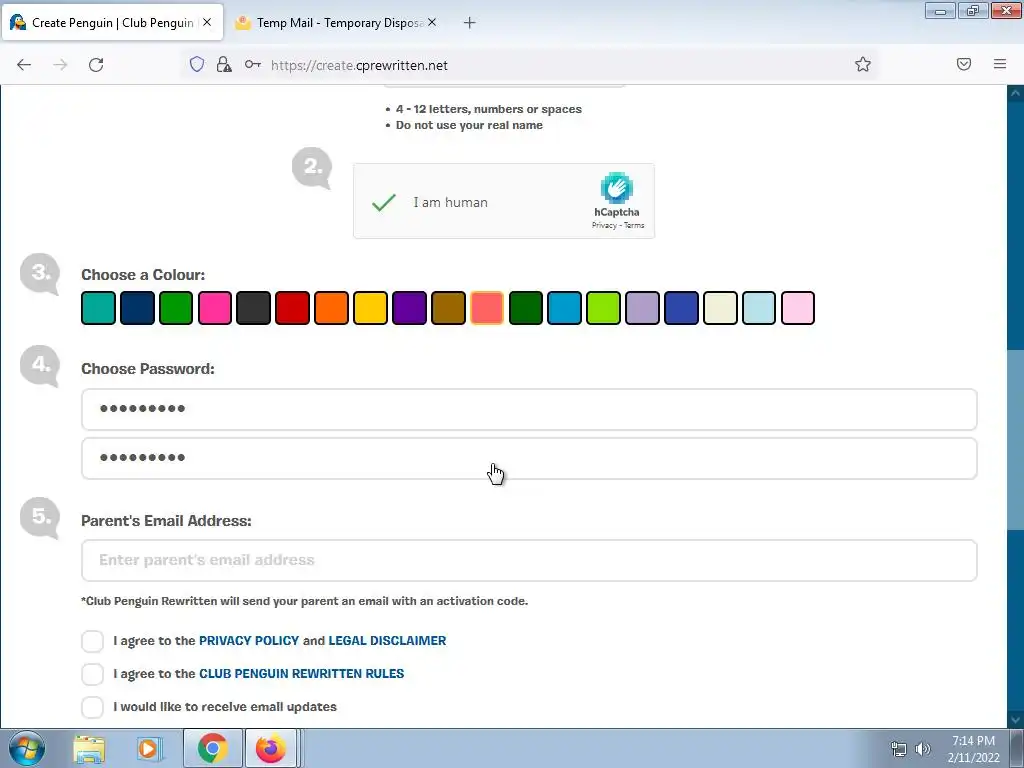Open the Firefox hamburger menu
This screenshot has width=1024, height=768.
pos(1000,64)
